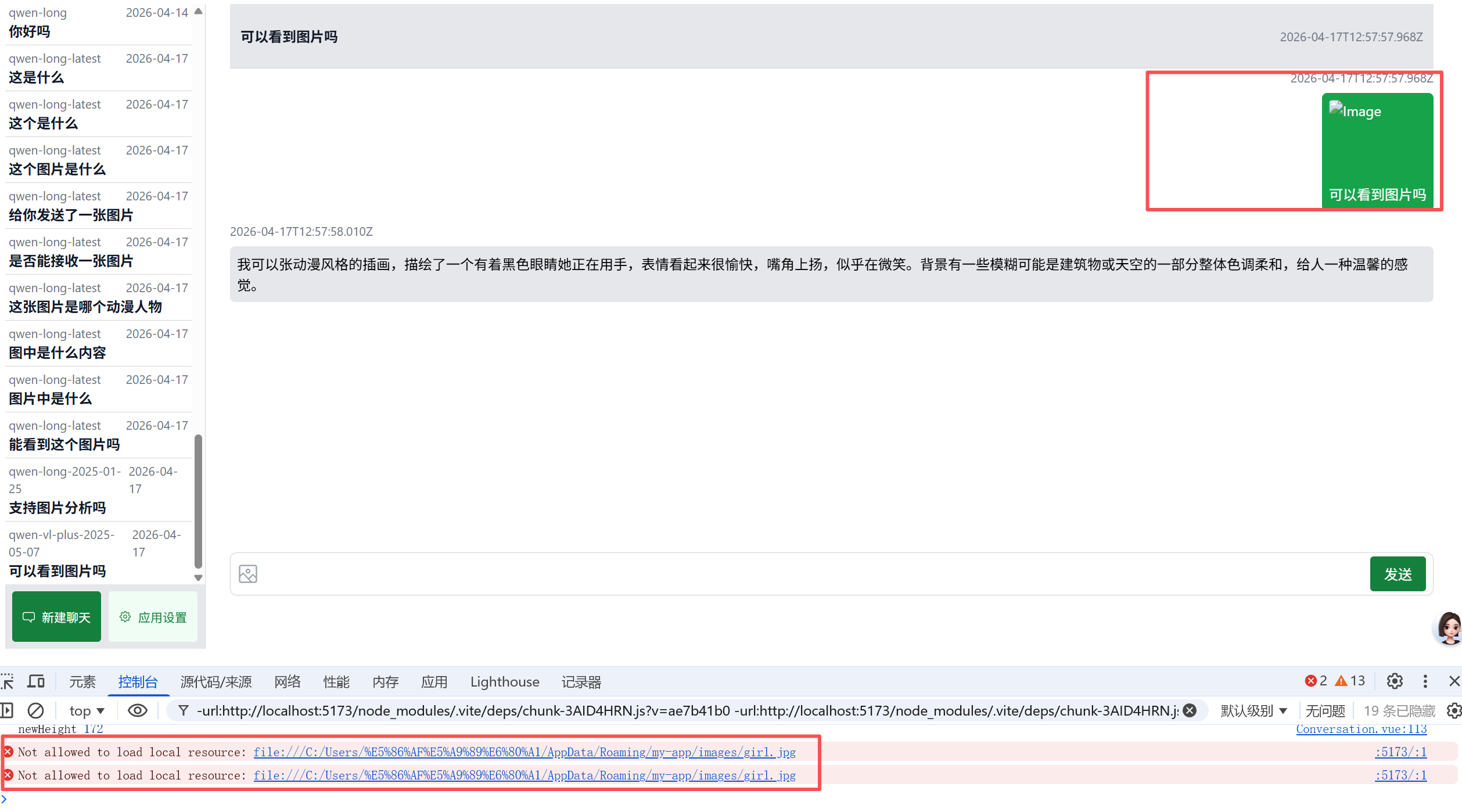1462x812 pixels.
Task: Open Conversation.vue:113 source link
Action: pos(1360,729)
